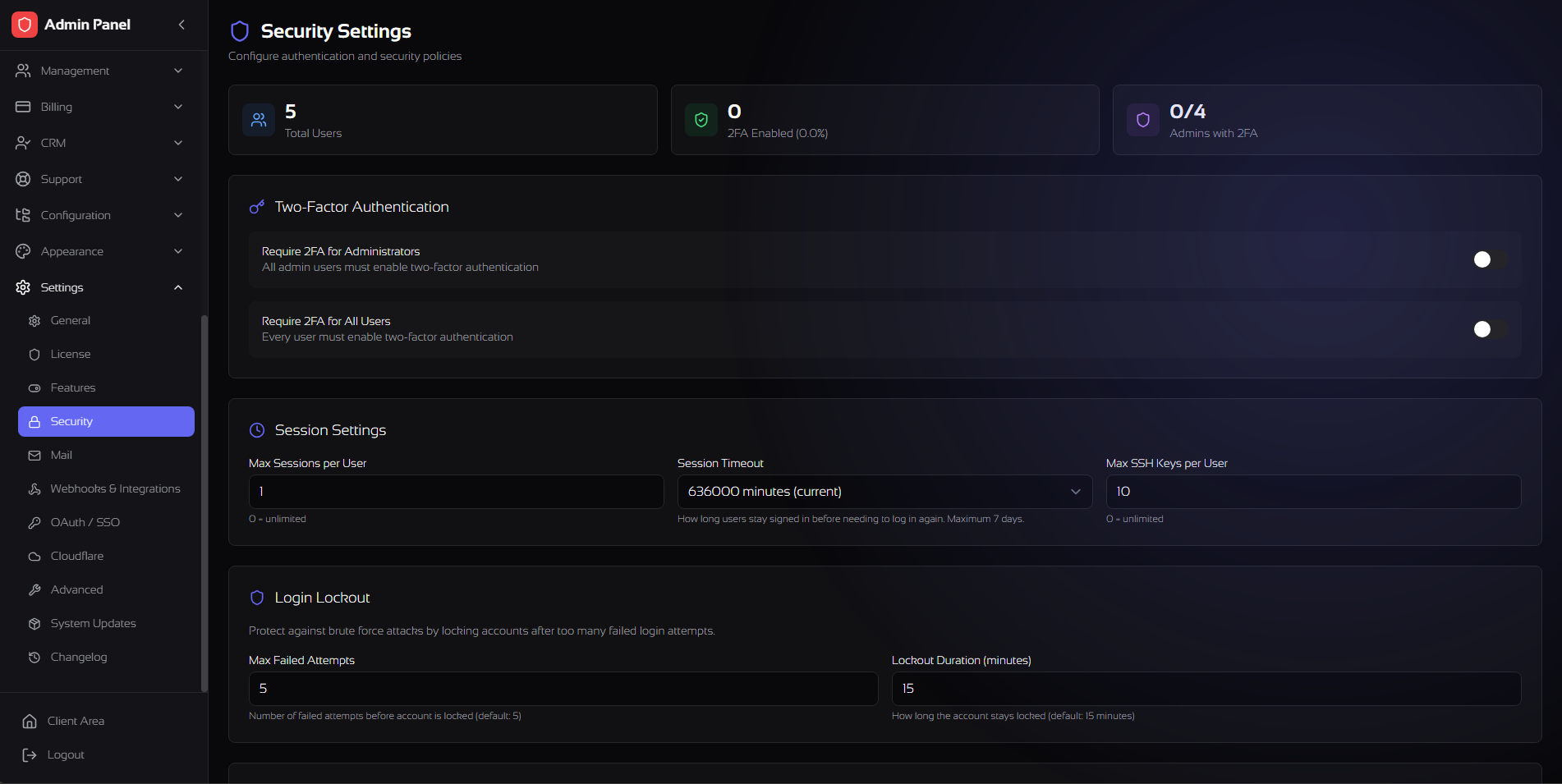Viewport: 1562px width, 784px height.
Task: Collapse the Settings menu chevron
Action: (x=178, y=287)
